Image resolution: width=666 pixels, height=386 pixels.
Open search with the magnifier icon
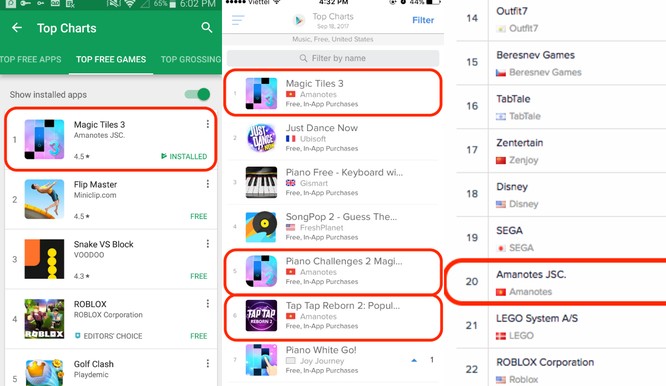click(x=206, y=28)
